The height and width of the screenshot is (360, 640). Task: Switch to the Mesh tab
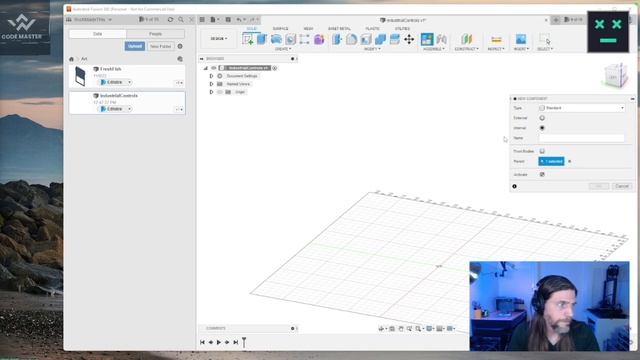(309, 29)
